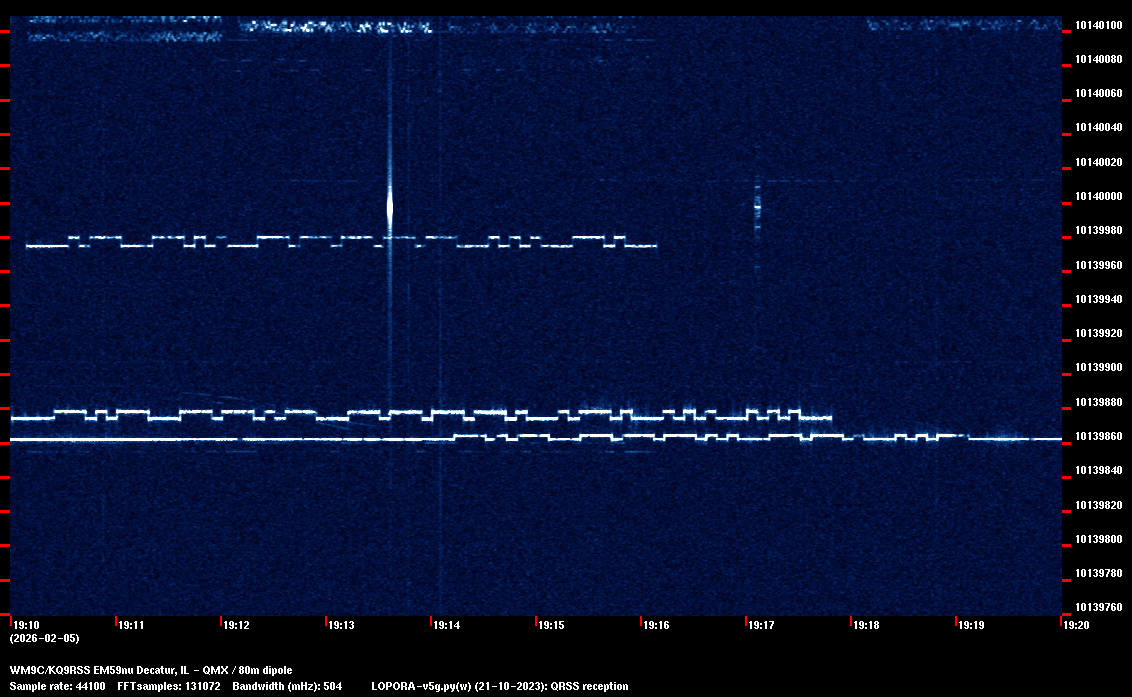Click the 19:20 time axis label
1132x697 pixels.
tap(1076, 626)
